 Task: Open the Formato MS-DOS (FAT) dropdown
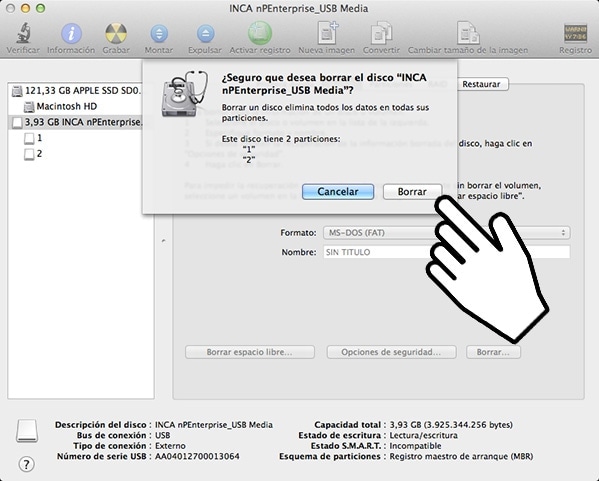[446, 233]
